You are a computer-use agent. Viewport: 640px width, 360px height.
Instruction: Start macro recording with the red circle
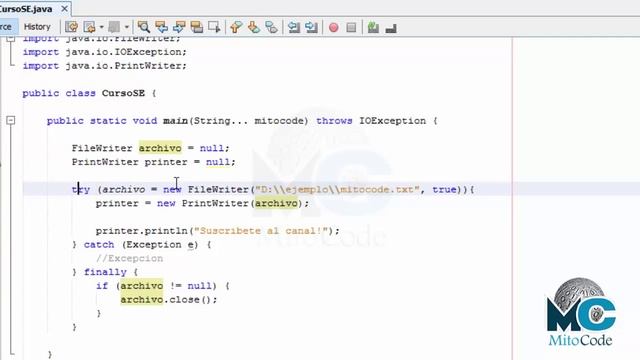[333, 27]
